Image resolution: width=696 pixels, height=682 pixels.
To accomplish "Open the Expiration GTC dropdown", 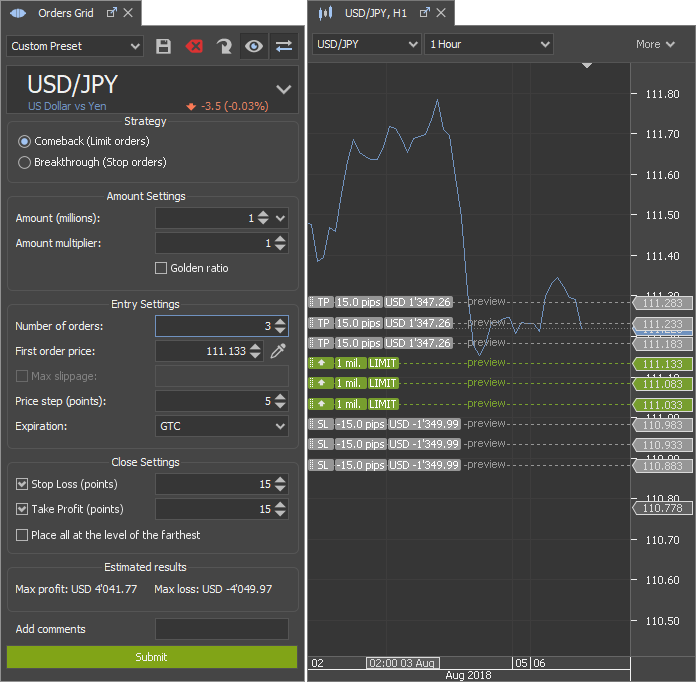I will point(222,426).
